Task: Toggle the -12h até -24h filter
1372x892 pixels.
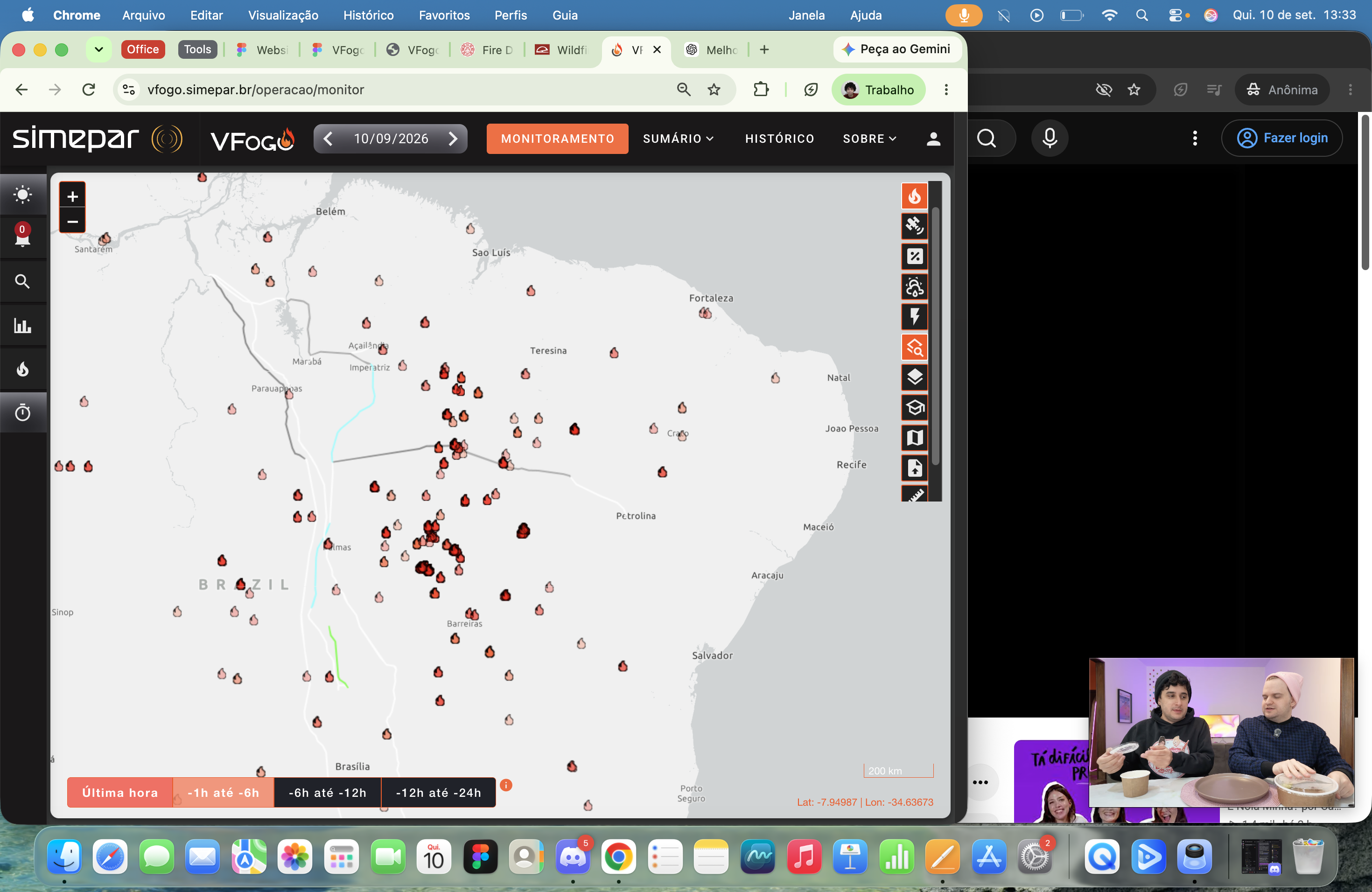Action: [x=438, y=792]
